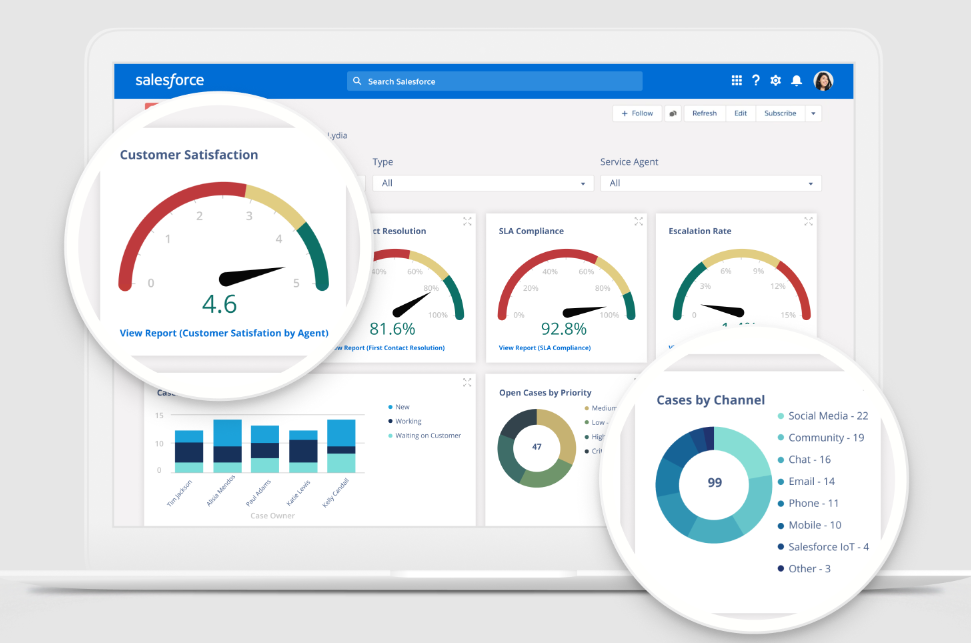Click the Subscribe button
The image size is (971, 643).
click(x=780, y=114)
